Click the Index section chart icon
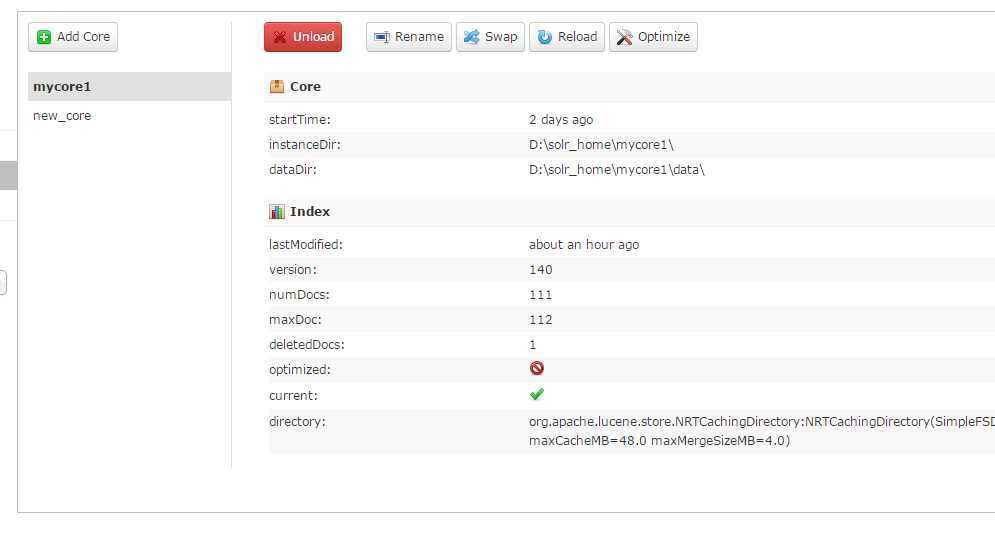Viewport: 995px width, 548px height. (x=277, y=212)
